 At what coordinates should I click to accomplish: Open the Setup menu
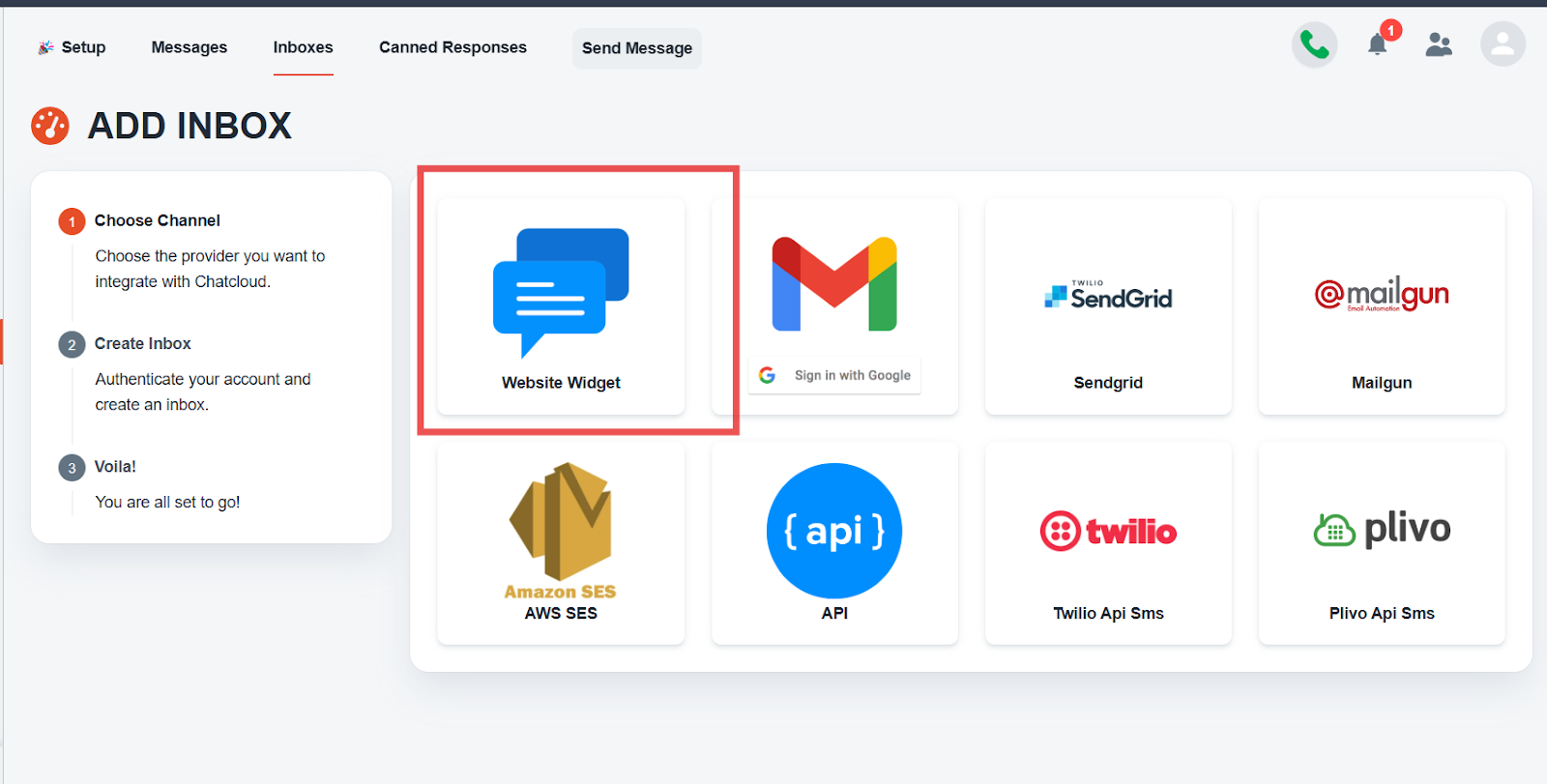point(72,47)
